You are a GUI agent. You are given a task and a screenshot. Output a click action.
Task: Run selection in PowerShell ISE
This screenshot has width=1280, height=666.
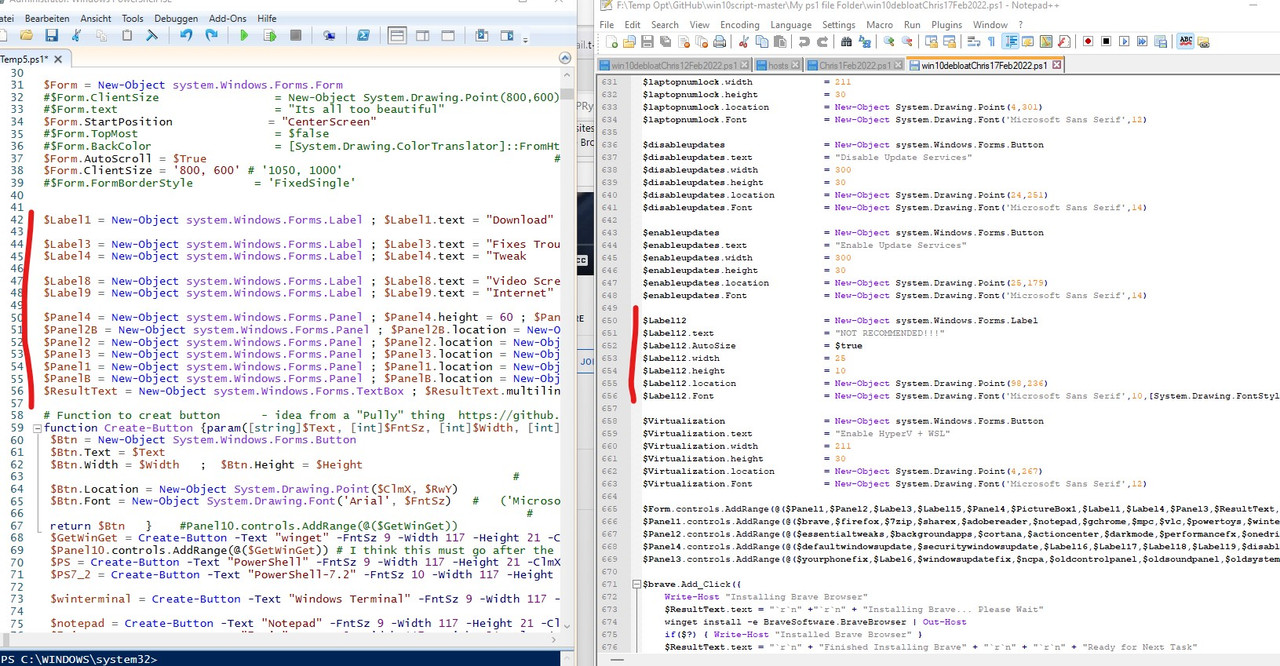270,35
